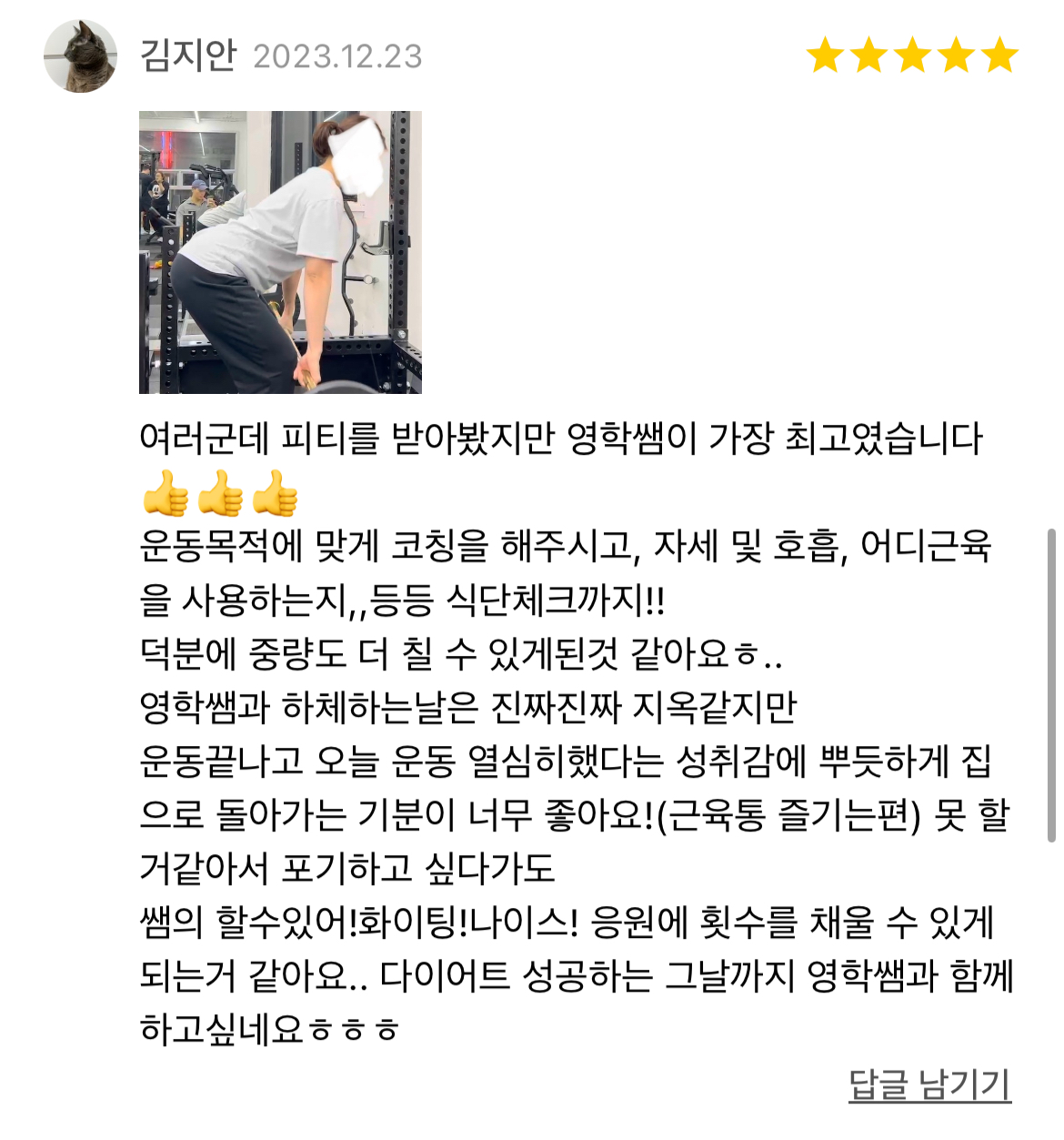Click the 답글 남기기 reply link

pos(929,1085)
